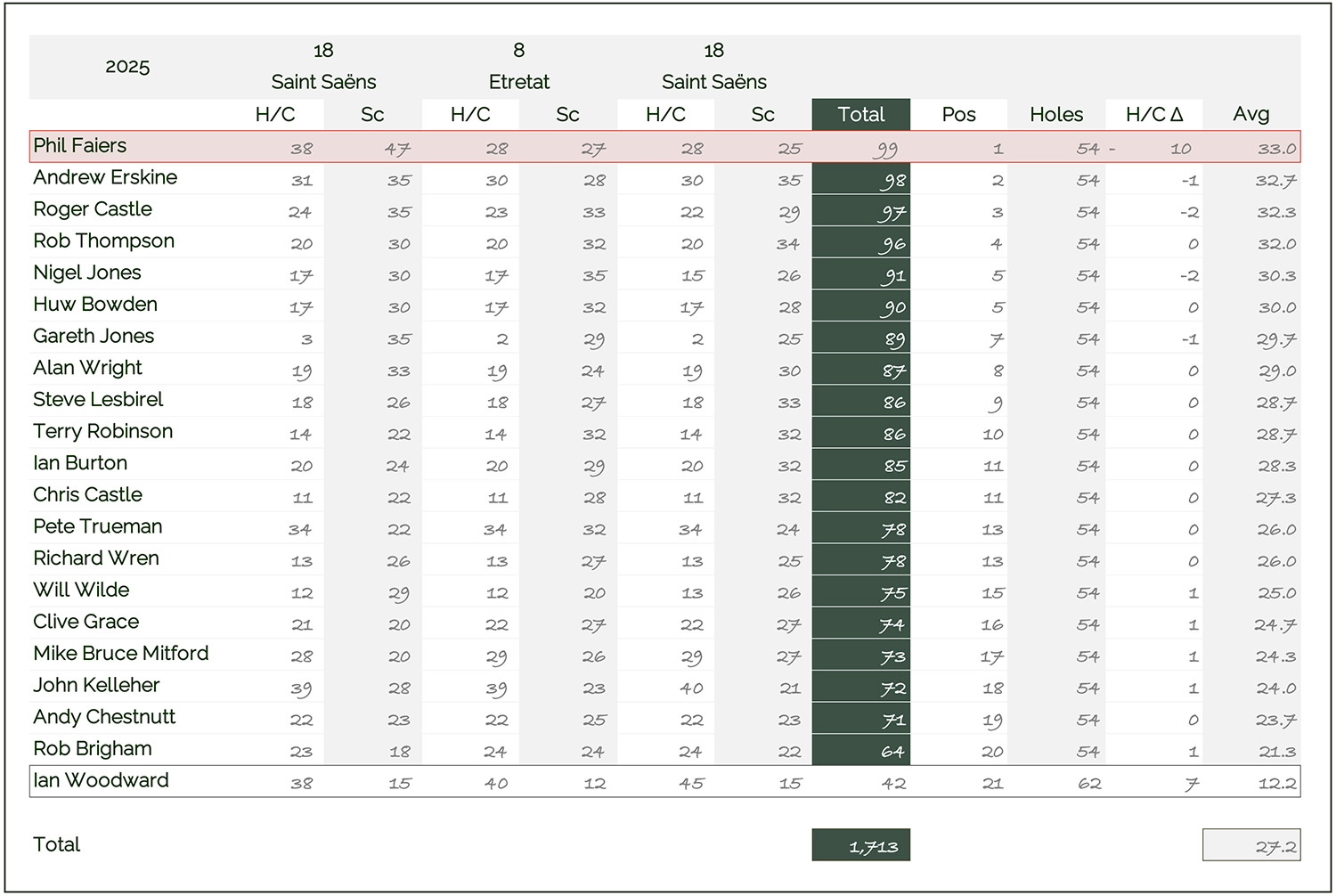Click the name Huw Bowden
The width and height of the screenshot is (1336, 896).
95,304
